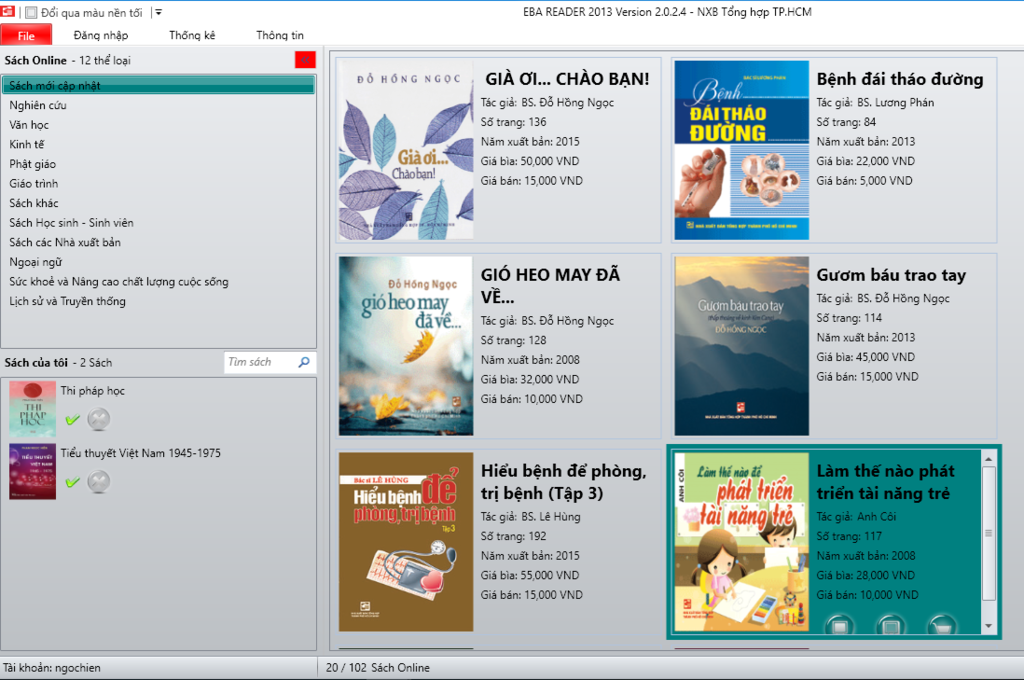Click the shopping cart icon on selected book
The height and width of the screenshot is (680, 1024).
(x=941, y=625)
